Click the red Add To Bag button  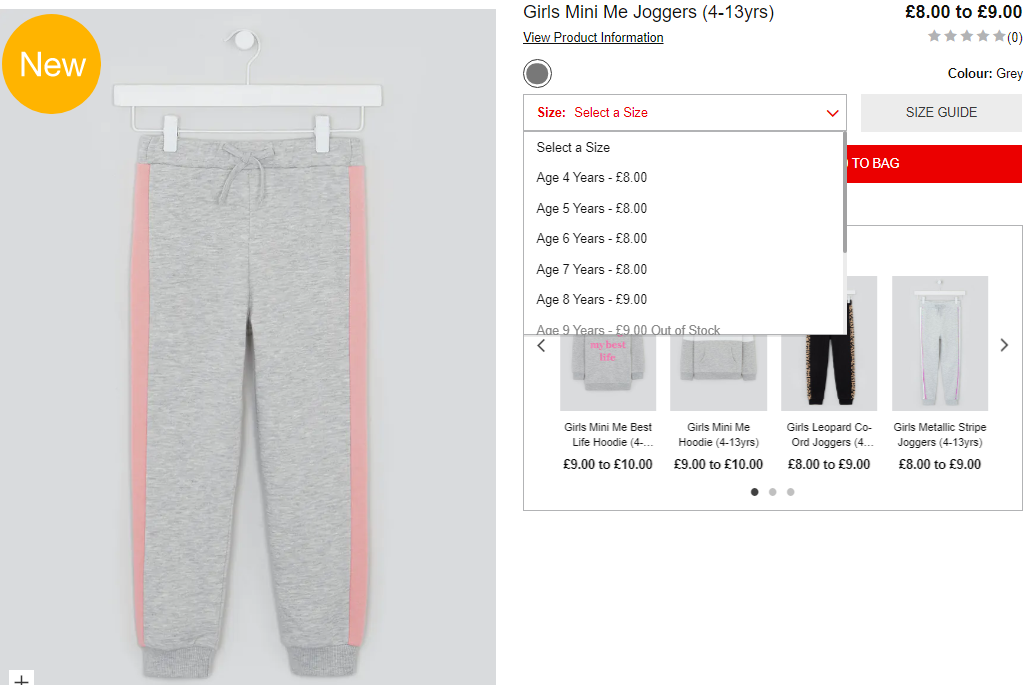pos(934,164)
